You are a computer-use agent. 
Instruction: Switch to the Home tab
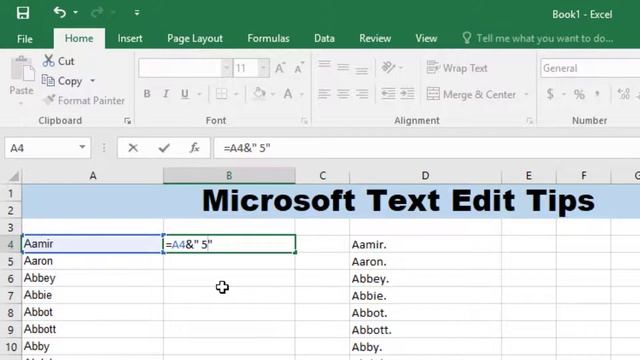pos(79,38)
